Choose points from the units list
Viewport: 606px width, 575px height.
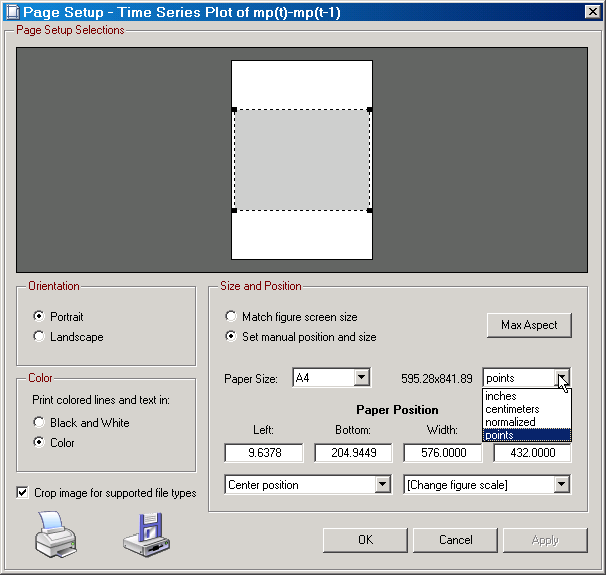527,435
